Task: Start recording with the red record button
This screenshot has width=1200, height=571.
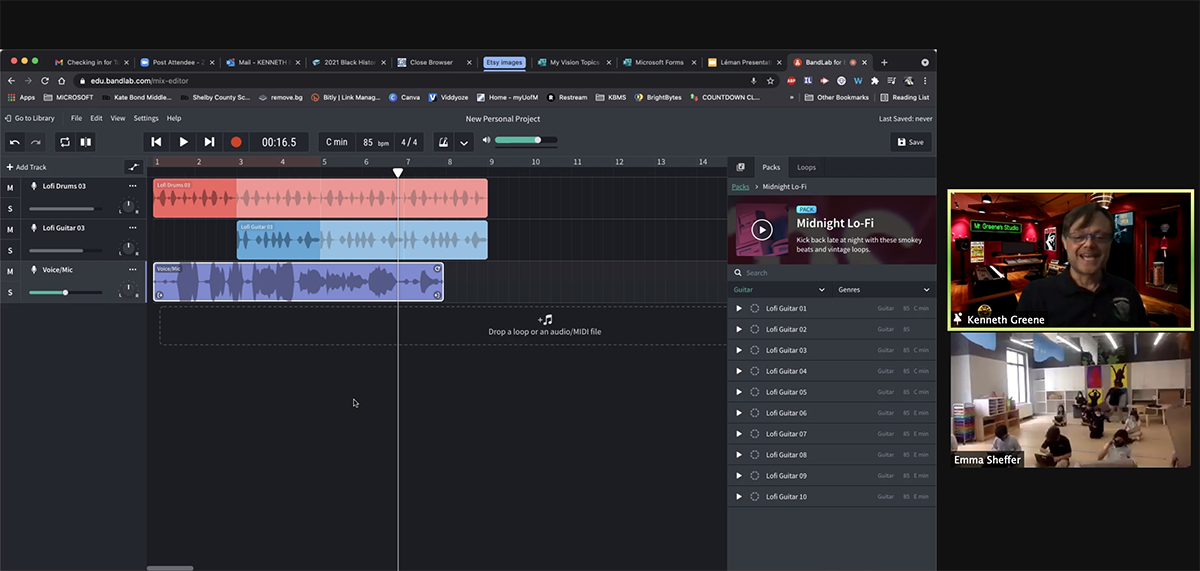Action: pos(236,142)
